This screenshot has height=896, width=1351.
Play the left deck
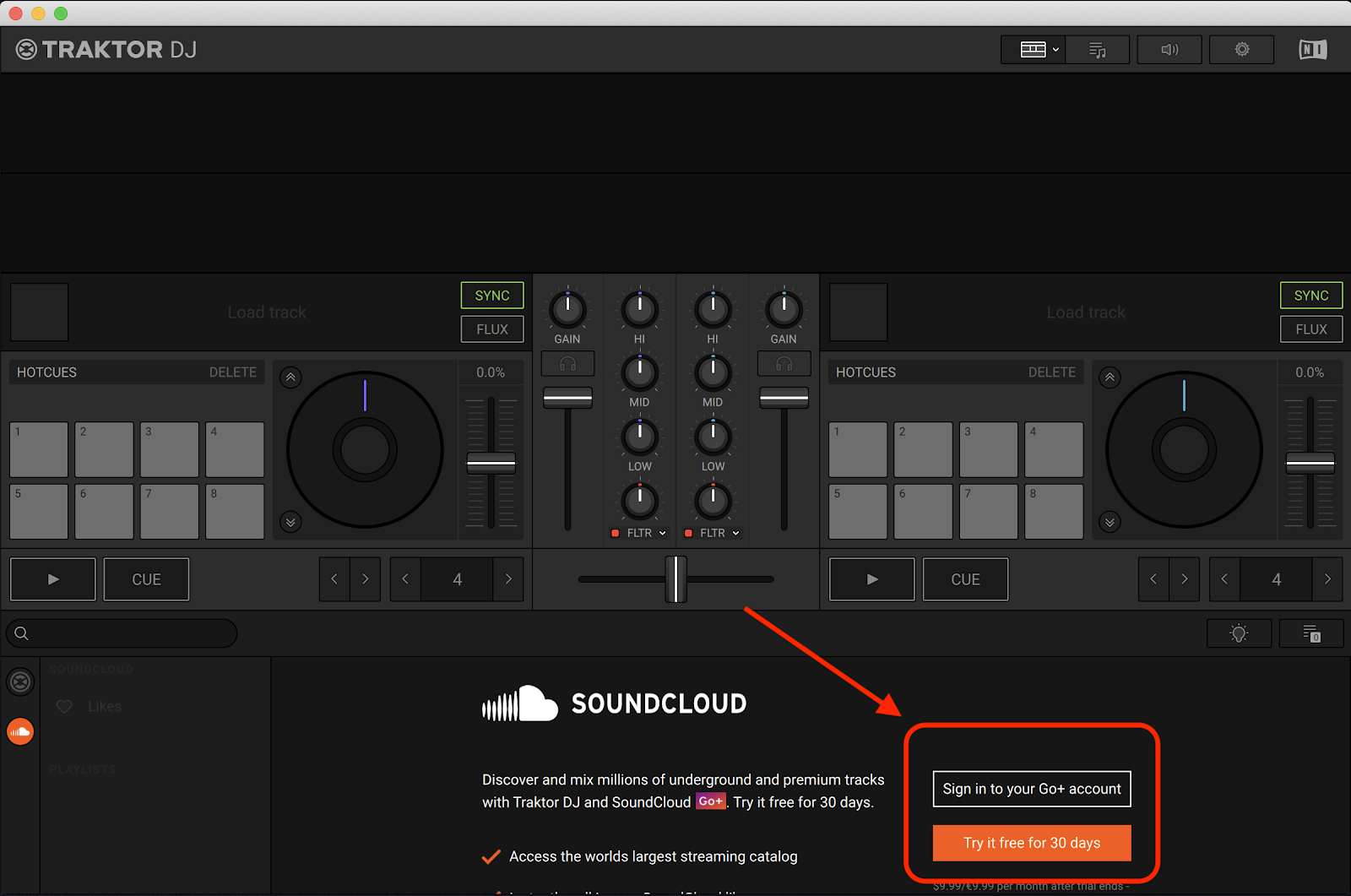click(53, 579)
